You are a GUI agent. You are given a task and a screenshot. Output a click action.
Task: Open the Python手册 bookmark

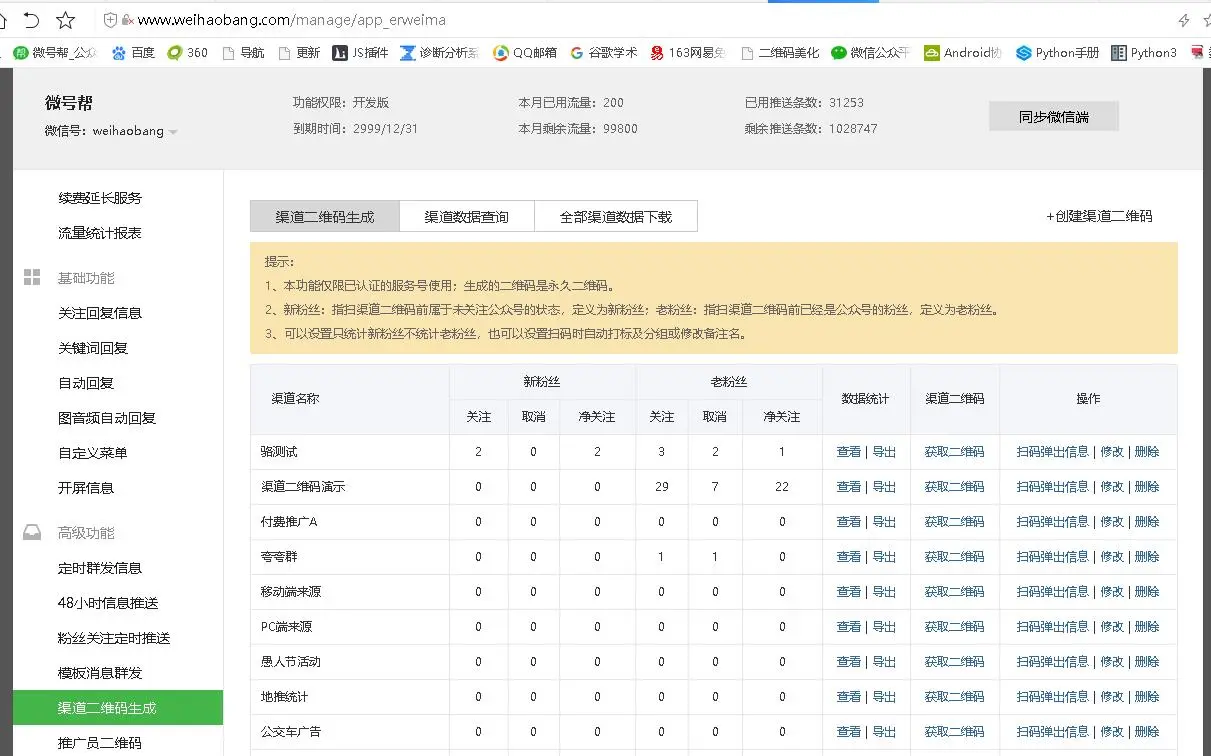pos(1057,53)
